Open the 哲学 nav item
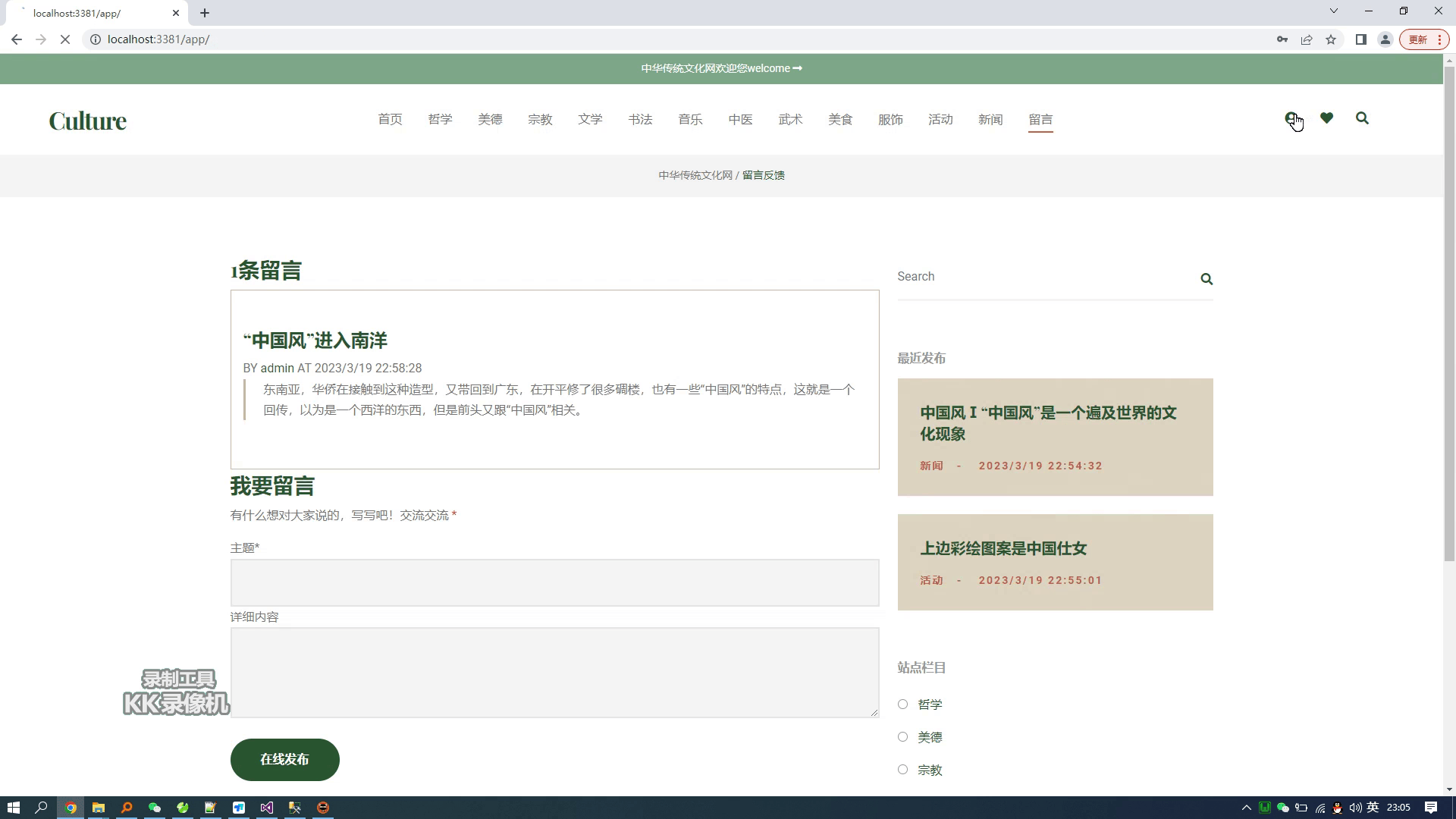Viewport: 1456px width, 819px height. [440, 120]
